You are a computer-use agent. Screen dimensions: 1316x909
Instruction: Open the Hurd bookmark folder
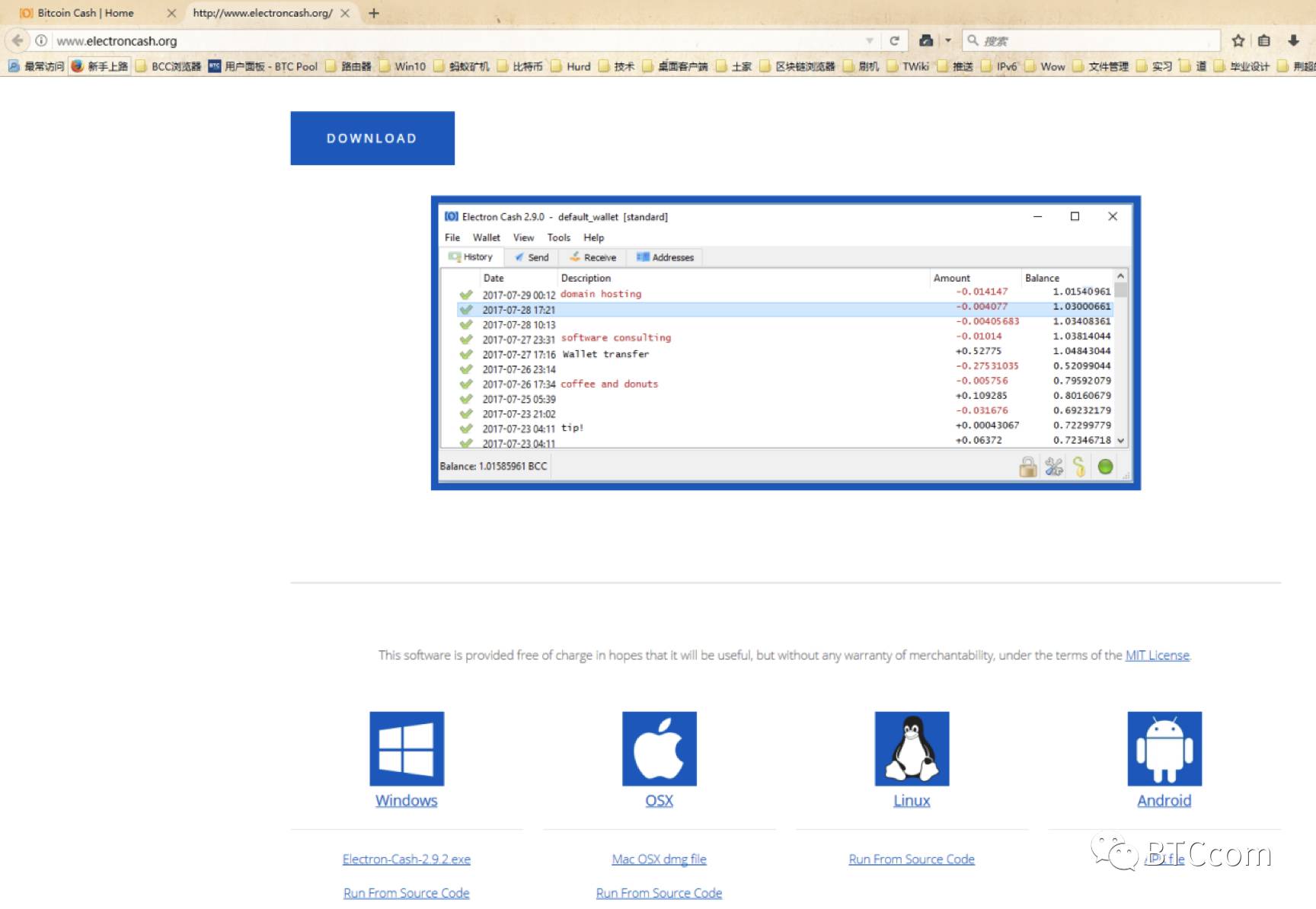click(570, 66)
